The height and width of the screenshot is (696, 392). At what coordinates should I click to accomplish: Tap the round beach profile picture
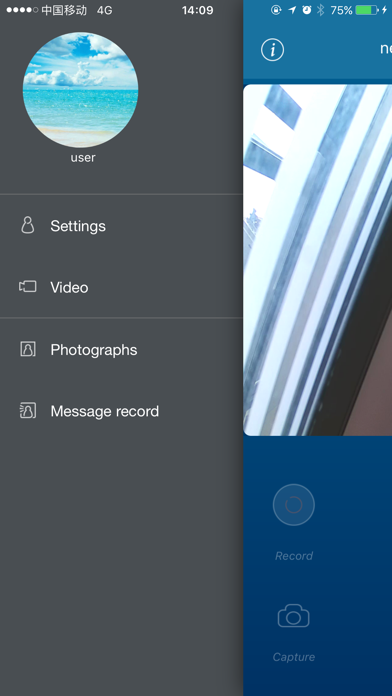pyautogui.click(x=80, y=90)
